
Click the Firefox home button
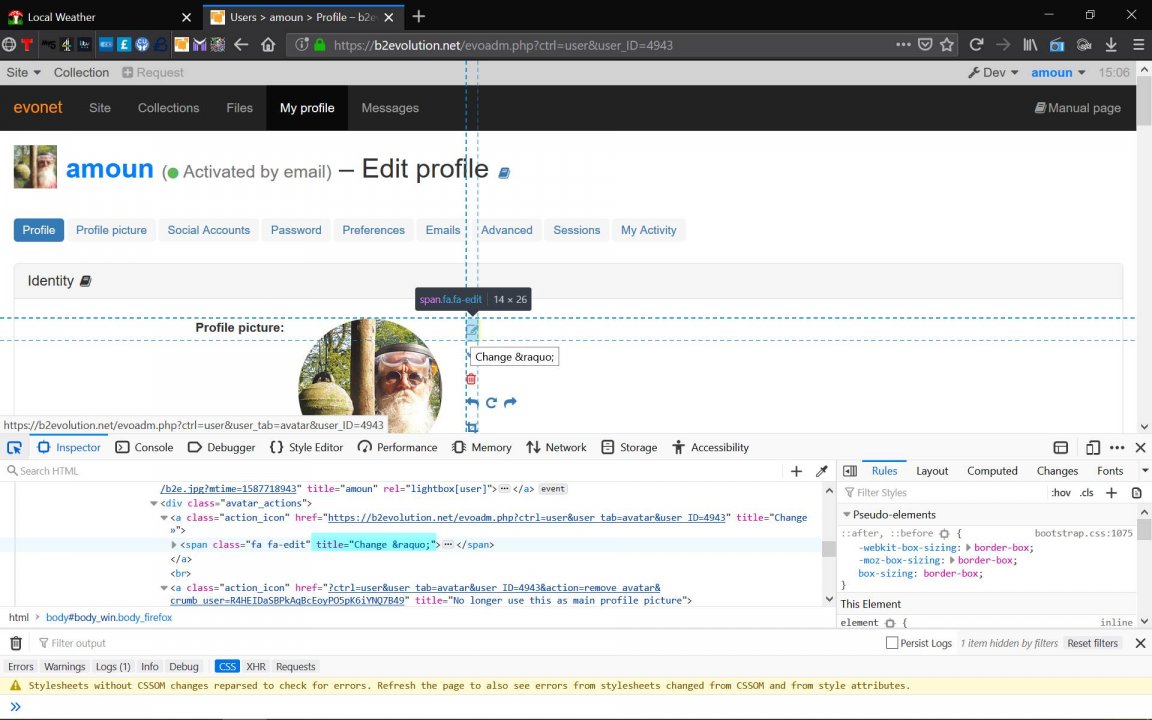pyautogui.click(x=268, y=45)
